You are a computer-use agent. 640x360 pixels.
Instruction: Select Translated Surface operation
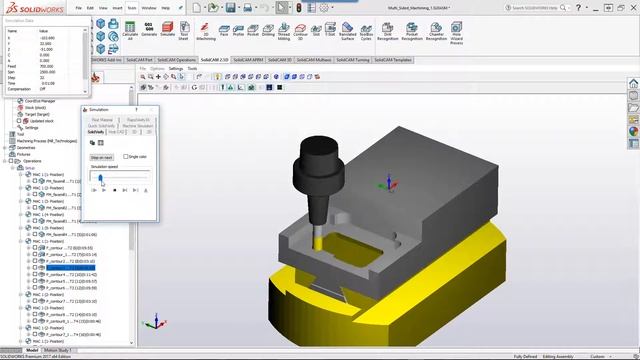(347, 31)
